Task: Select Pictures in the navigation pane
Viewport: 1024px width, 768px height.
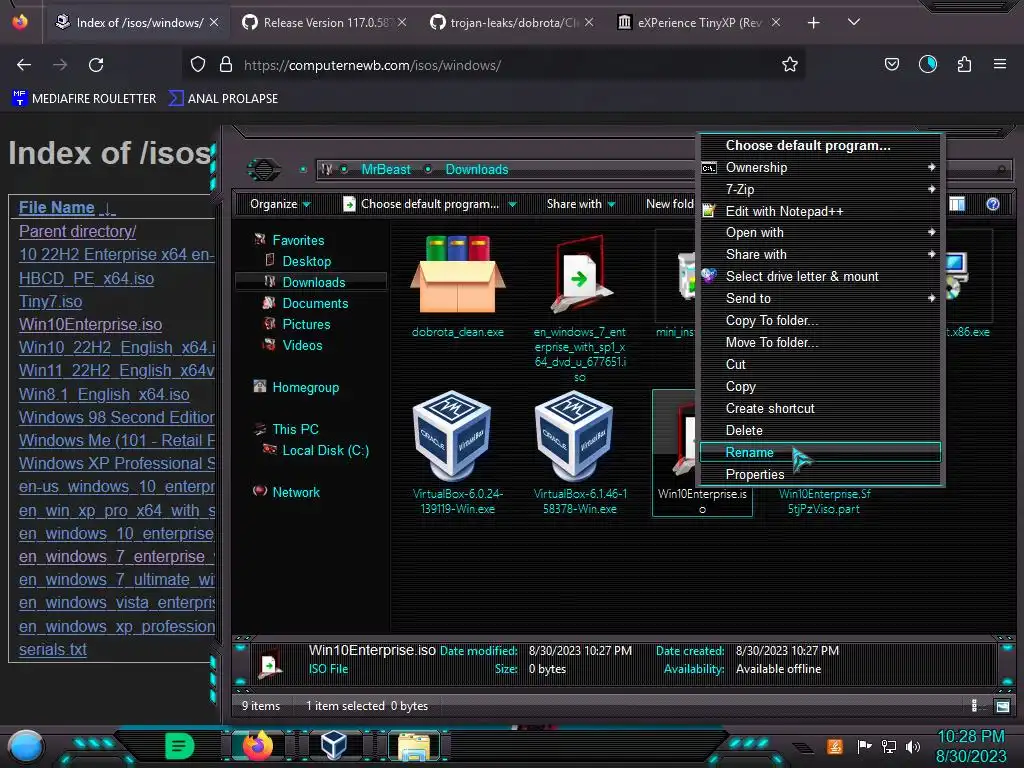Action: click(306, 325)
